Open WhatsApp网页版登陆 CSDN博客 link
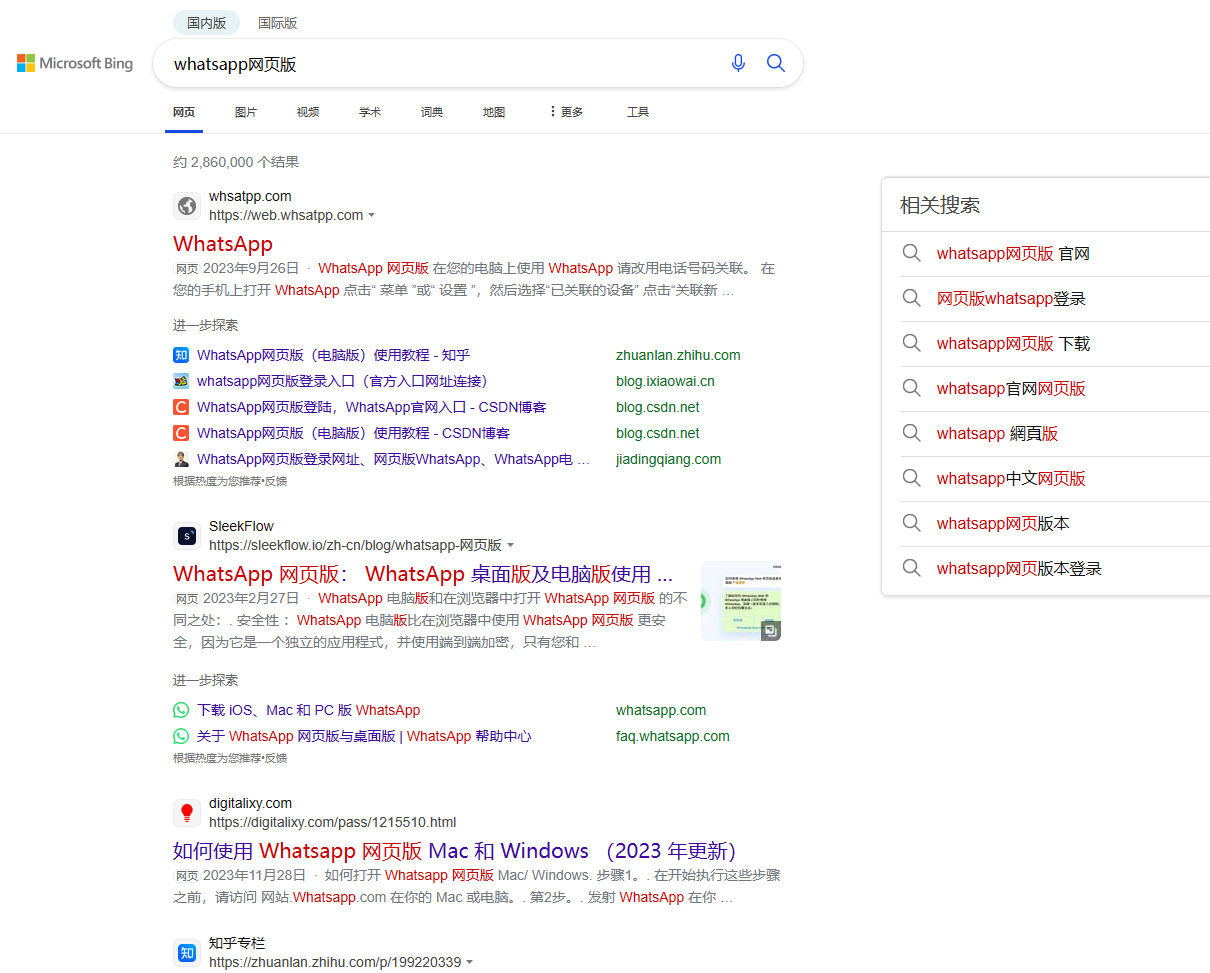 point(371,407)
